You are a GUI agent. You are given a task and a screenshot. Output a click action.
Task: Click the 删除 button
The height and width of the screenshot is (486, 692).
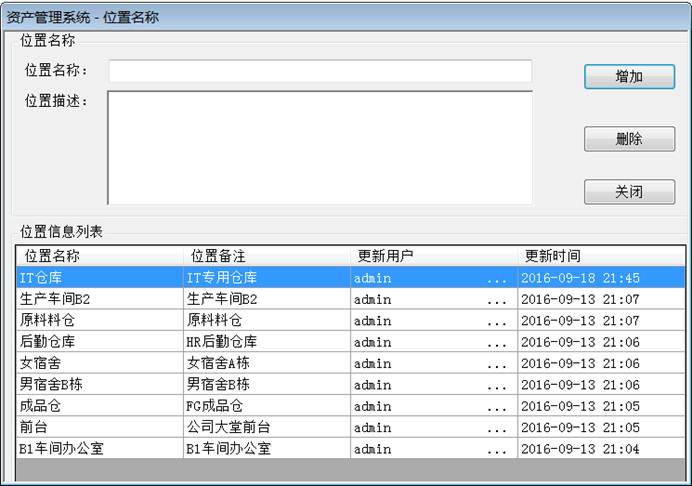(x=629, y=139)
